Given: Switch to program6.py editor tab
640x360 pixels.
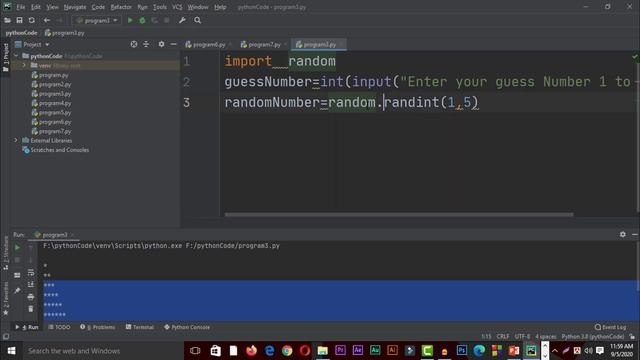Looking at the screenshot, I should coord(208,44).
